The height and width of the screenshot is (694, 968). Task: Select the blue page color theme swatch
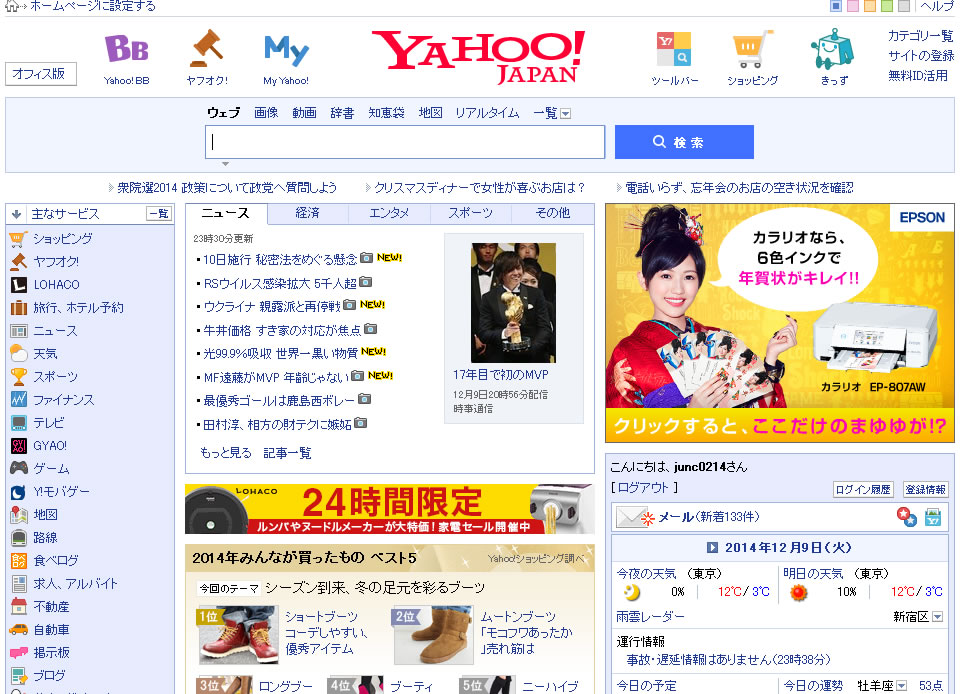click(x=836, y=6)
